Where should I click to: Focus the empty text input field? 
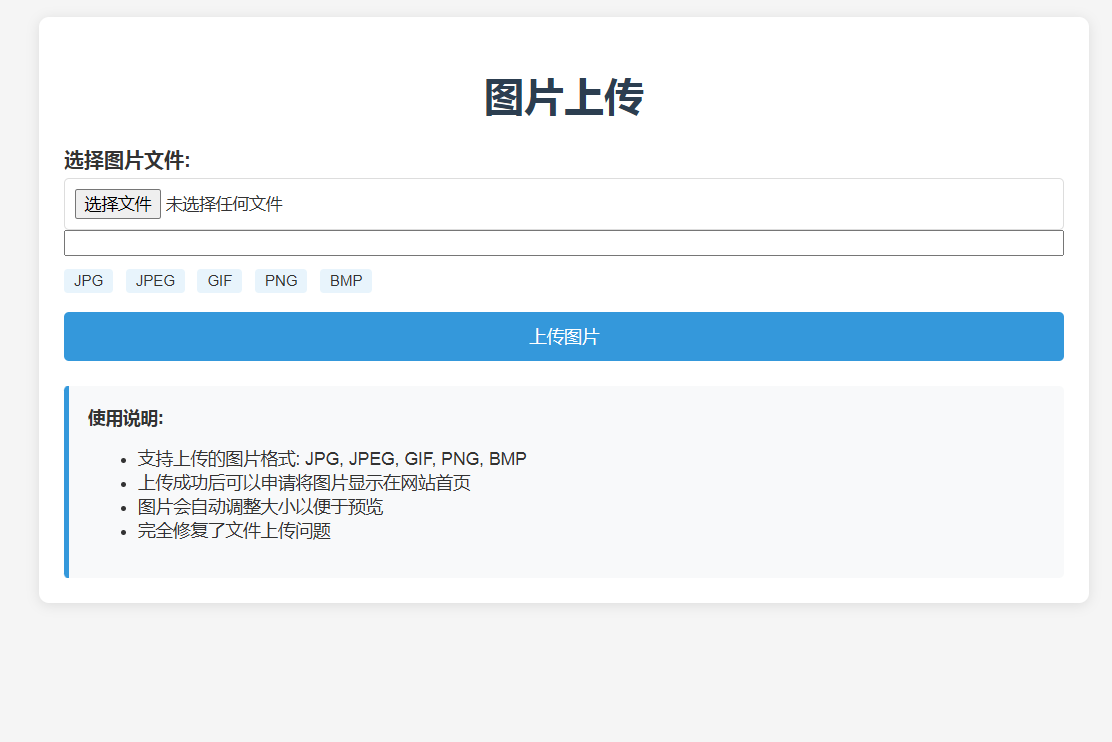point(563,242)
